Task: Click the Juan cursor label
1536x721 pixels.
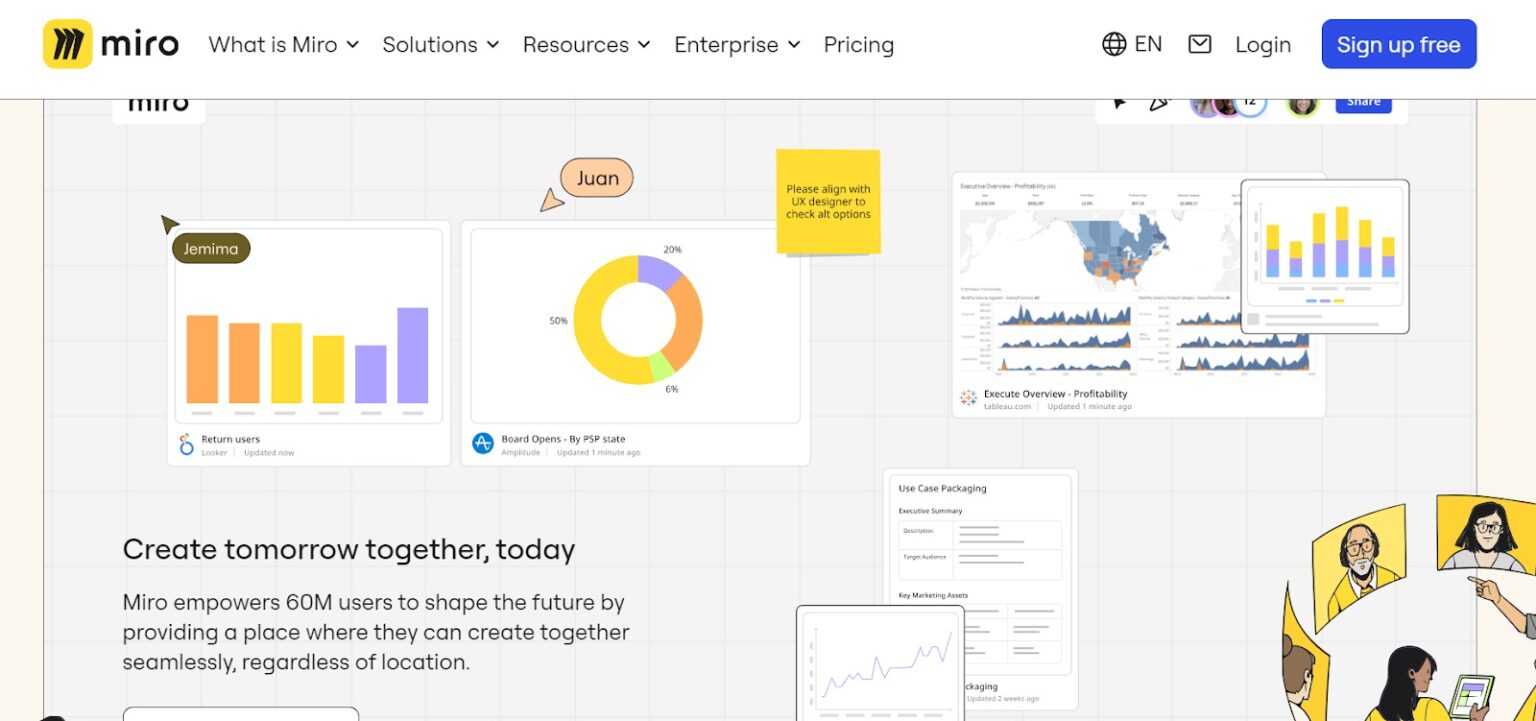Action: [x=596, y=179]
